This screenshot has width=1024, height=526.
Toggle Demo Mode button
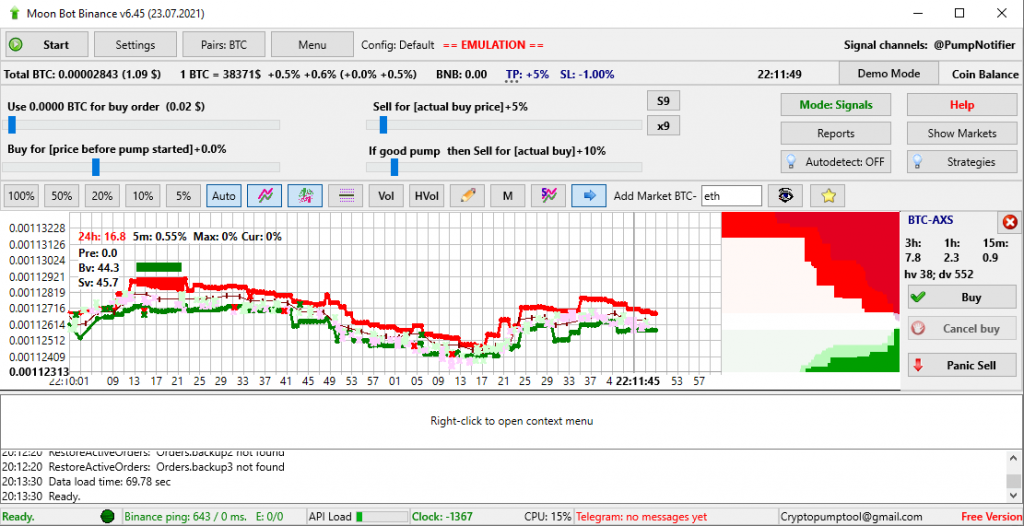(x=888, y=74)
